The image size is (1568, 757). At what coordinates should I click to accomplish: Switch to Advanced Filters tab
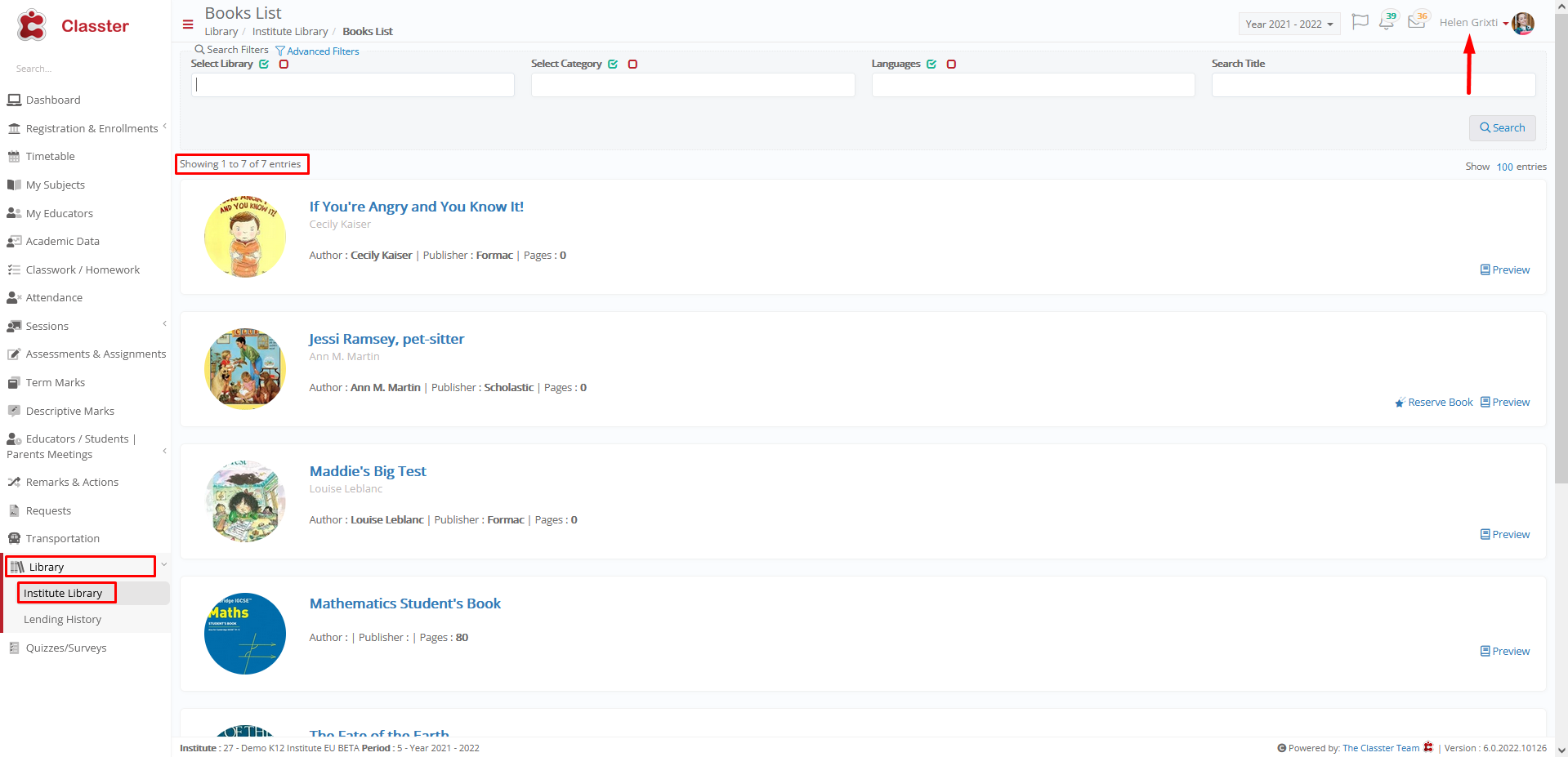[x=318, y=51]
